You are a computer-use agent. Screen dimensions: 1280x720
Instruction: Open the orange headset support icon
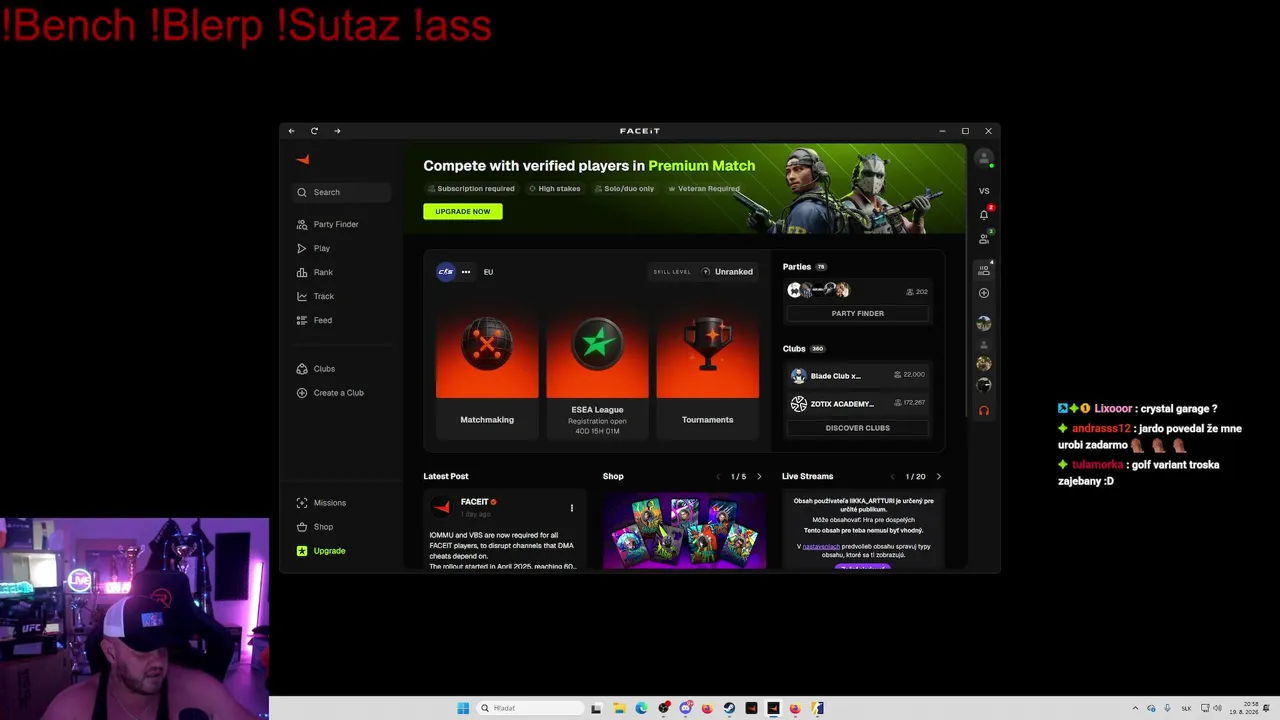tap(984, 411)
